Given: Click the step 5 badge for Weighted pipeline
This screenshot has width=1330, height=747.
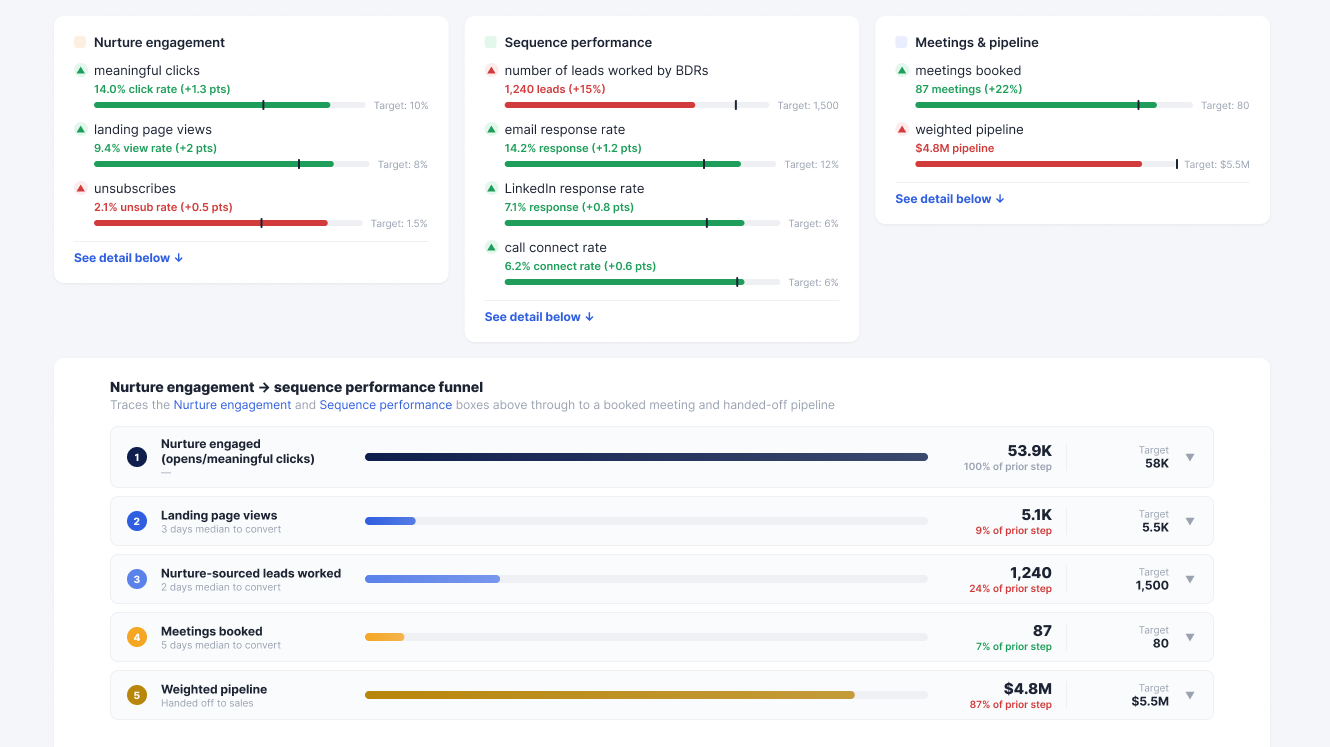Looking at the screenshot, I should [137, 695].
